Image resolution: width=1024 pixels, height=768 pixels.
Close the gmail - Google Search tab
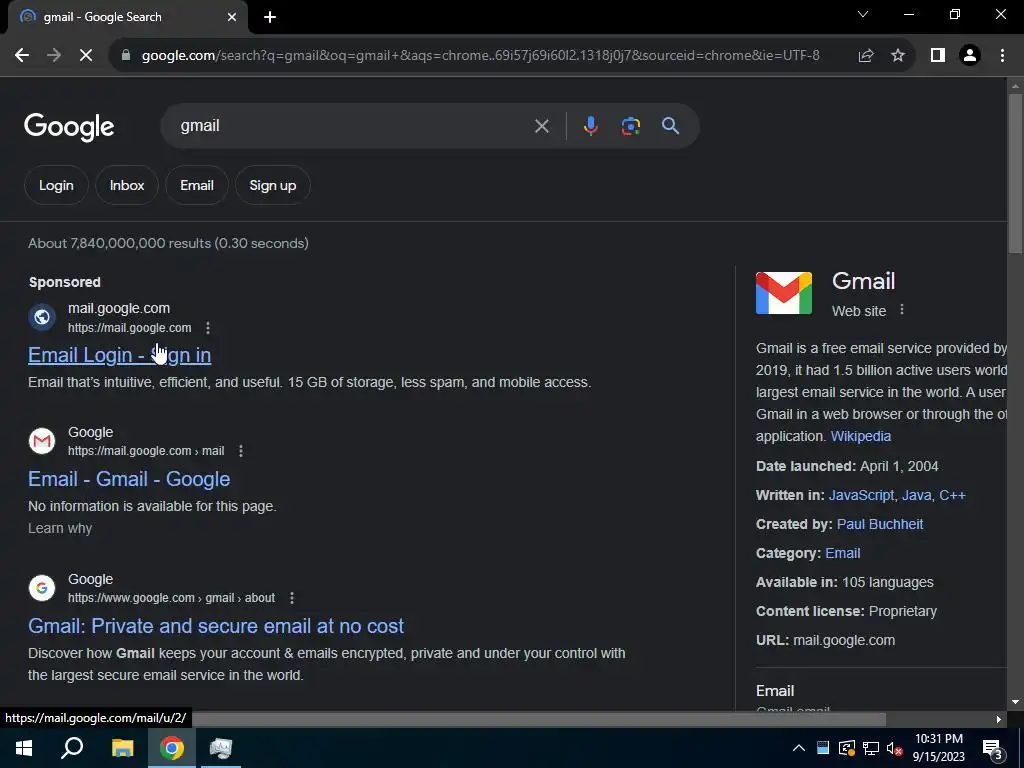[232, 17]
